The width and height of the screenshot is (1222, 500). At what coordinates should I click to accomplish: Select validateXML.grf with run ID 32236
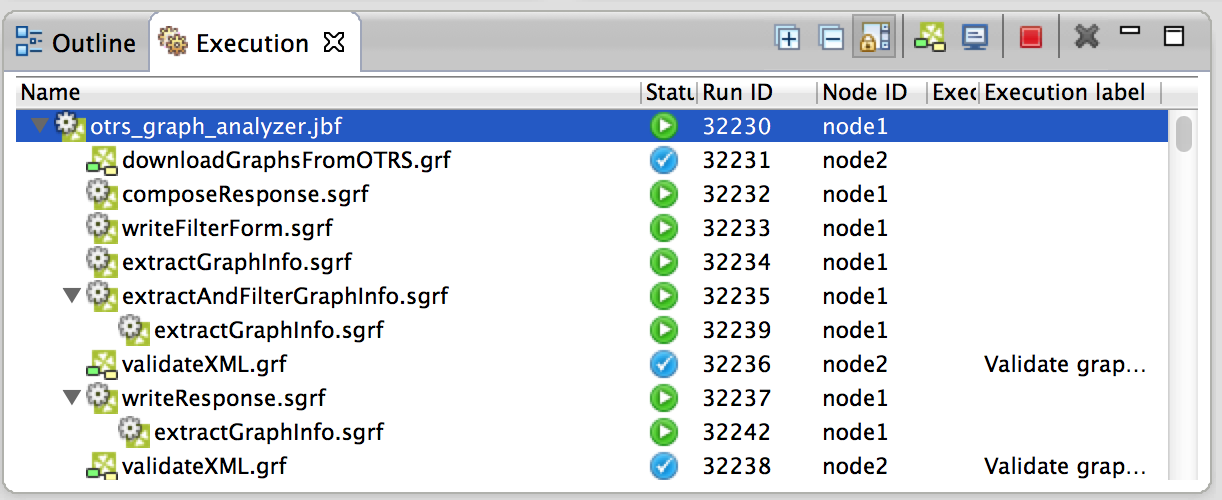[204, 365]
